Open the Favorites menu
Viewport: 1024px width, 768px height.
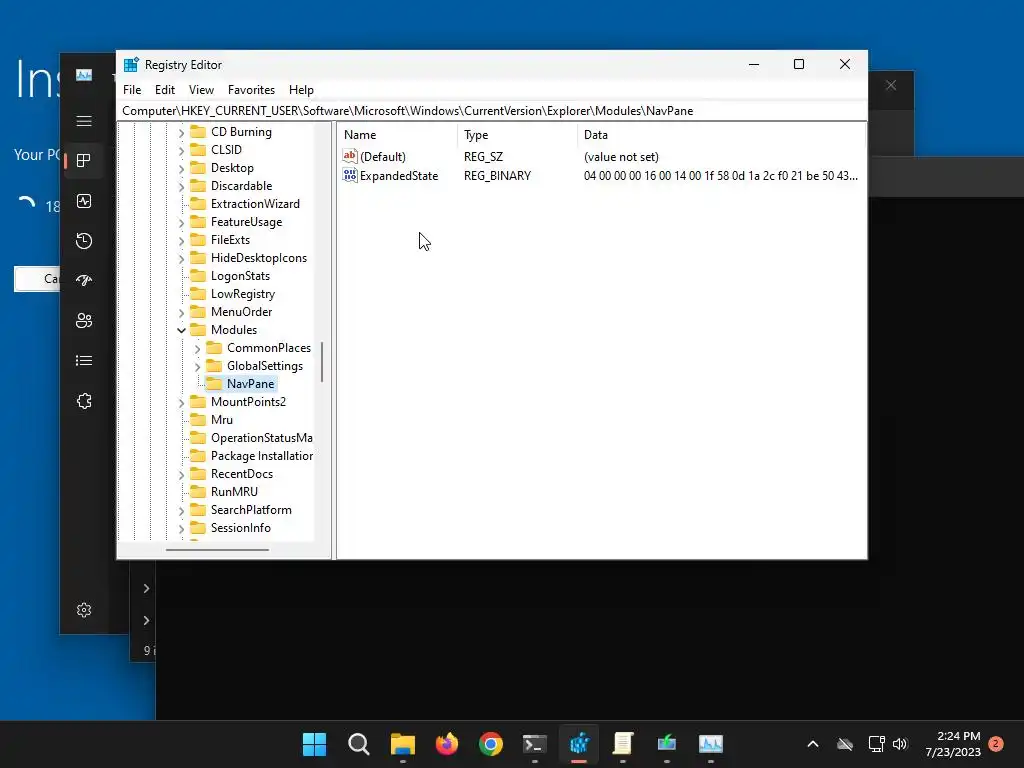(251, 90)
